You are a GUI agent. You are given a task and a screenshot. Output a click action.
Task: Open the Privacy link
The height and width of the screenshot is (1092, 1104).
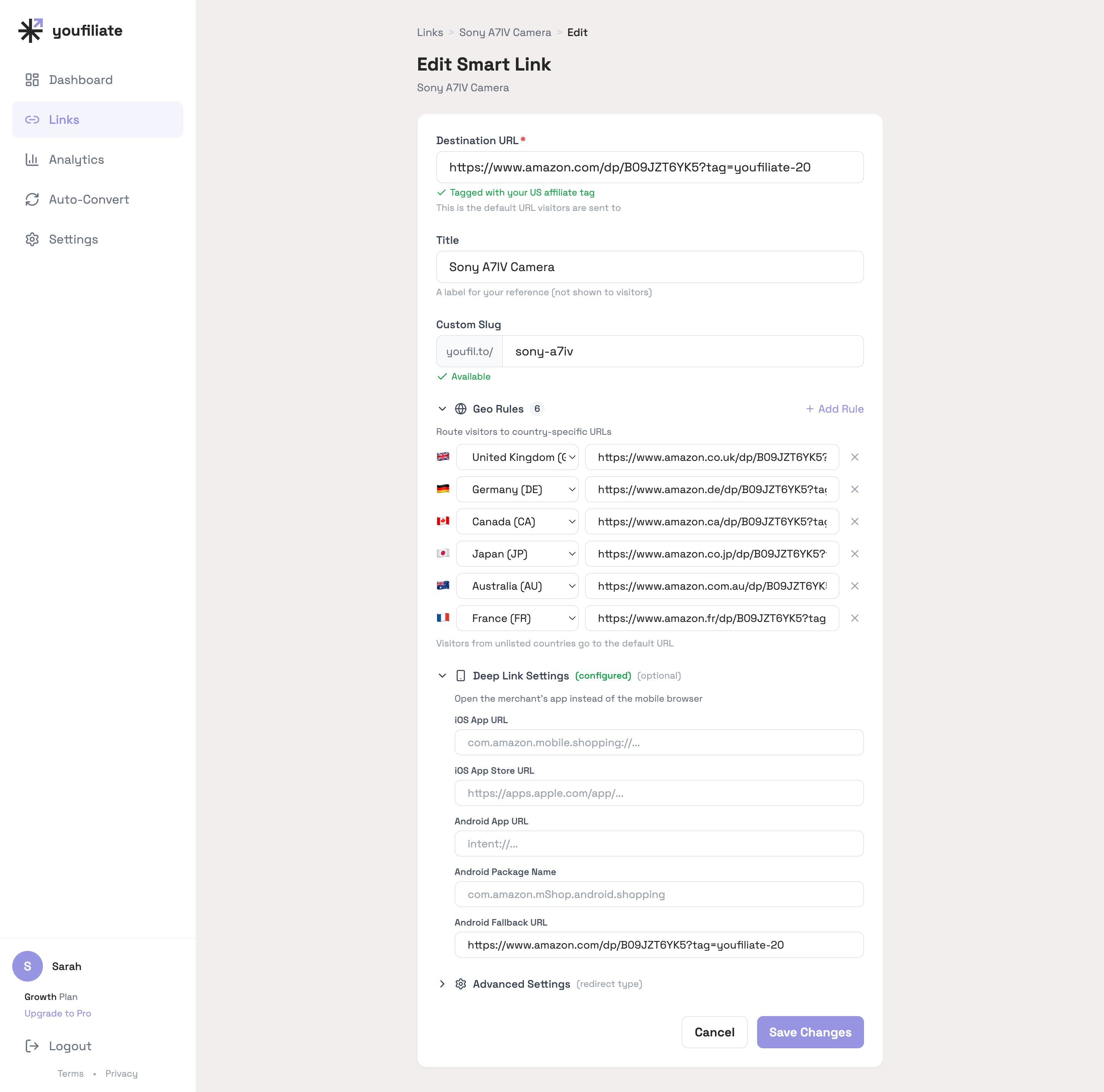[x=121, y=1073]
